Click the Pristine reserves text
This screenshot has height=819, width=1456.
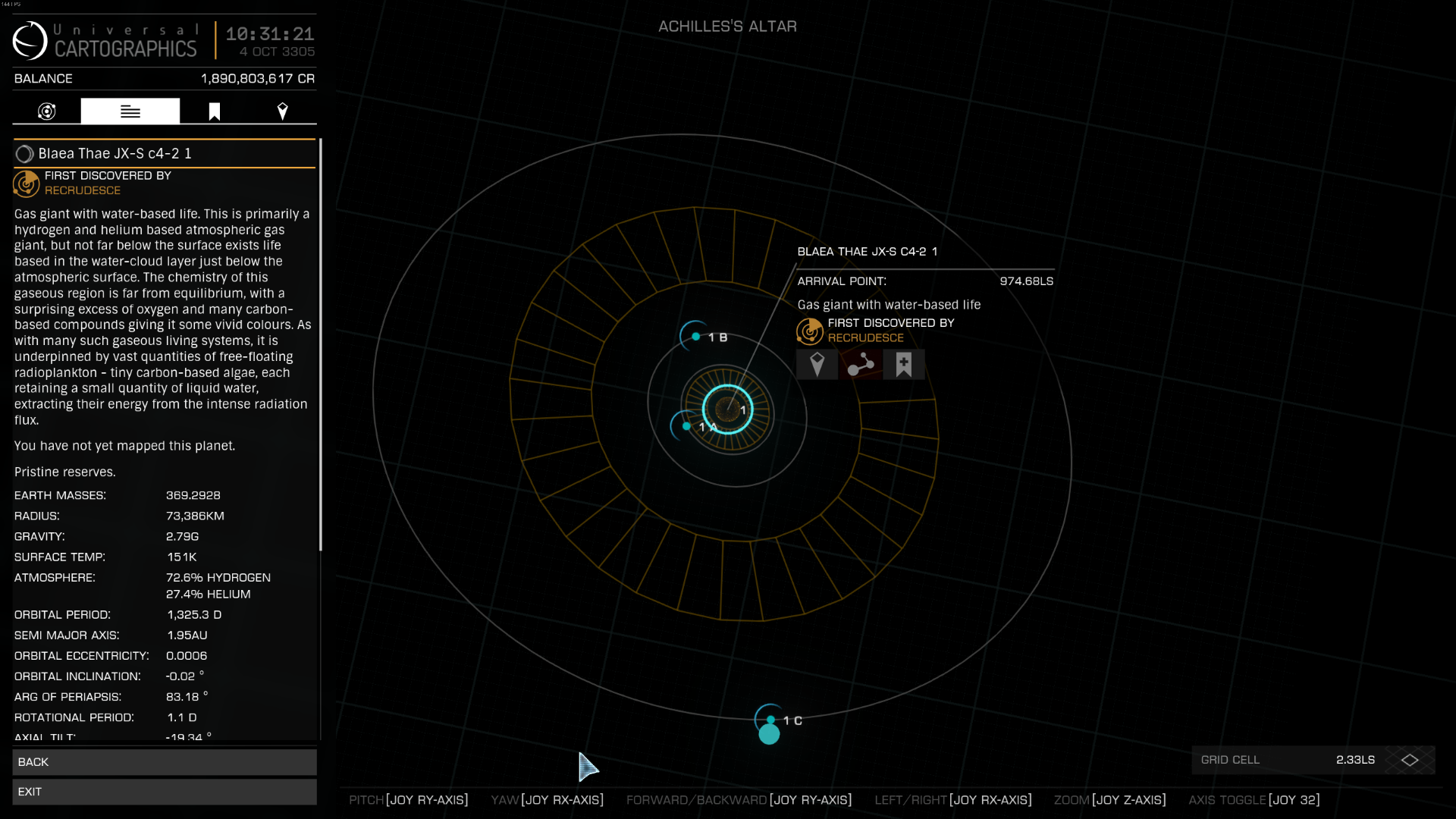[x=65, y=472]
